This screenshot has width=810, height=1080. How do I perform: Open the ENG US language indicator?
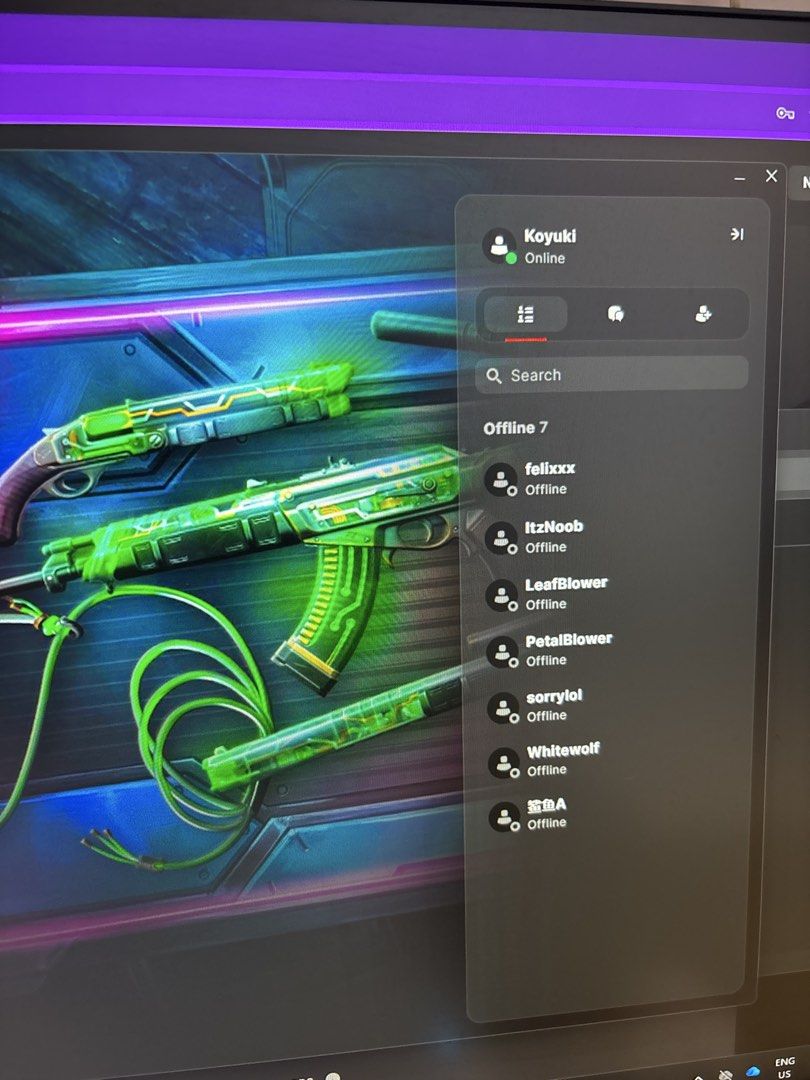point(785,1068)
